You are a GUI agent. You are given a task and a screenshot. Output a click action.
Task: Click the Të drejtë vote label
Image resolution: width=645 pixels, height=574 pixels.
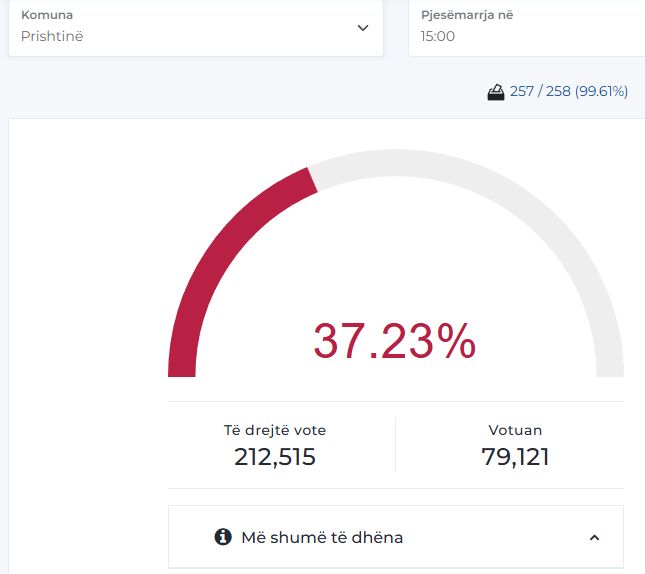(275, 431)
